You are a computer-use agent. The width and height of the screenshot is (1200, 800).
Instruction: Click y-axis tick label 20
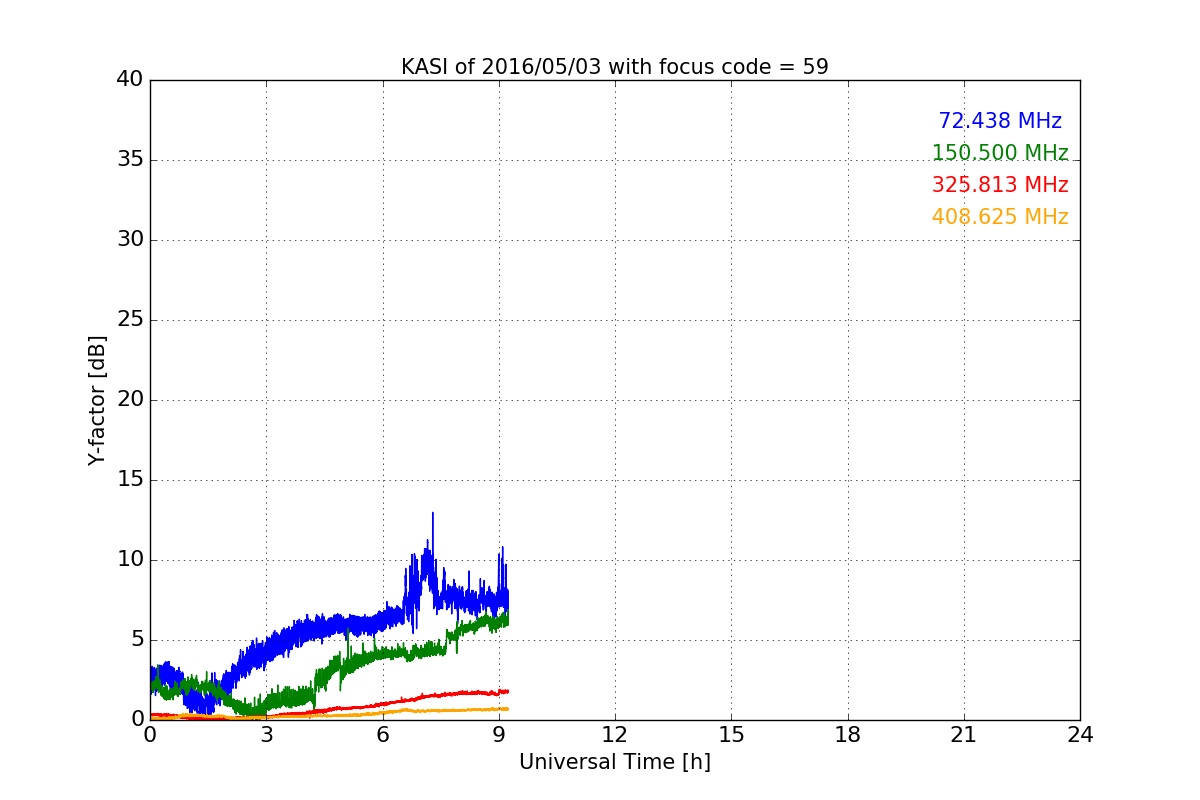tap(130, 400)
